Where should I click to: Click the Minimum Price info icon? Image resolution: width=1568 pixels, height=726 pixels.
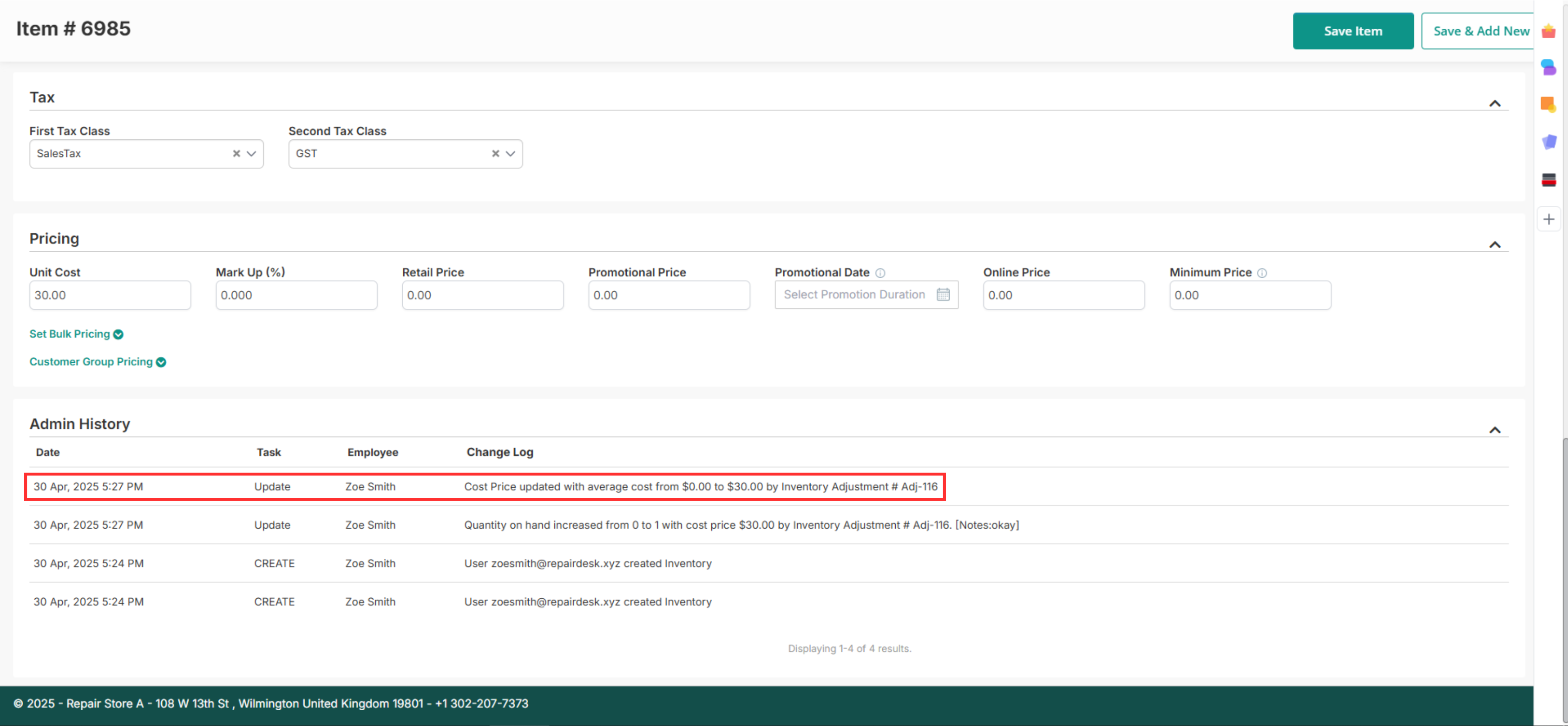click(x=1262, y=273)
